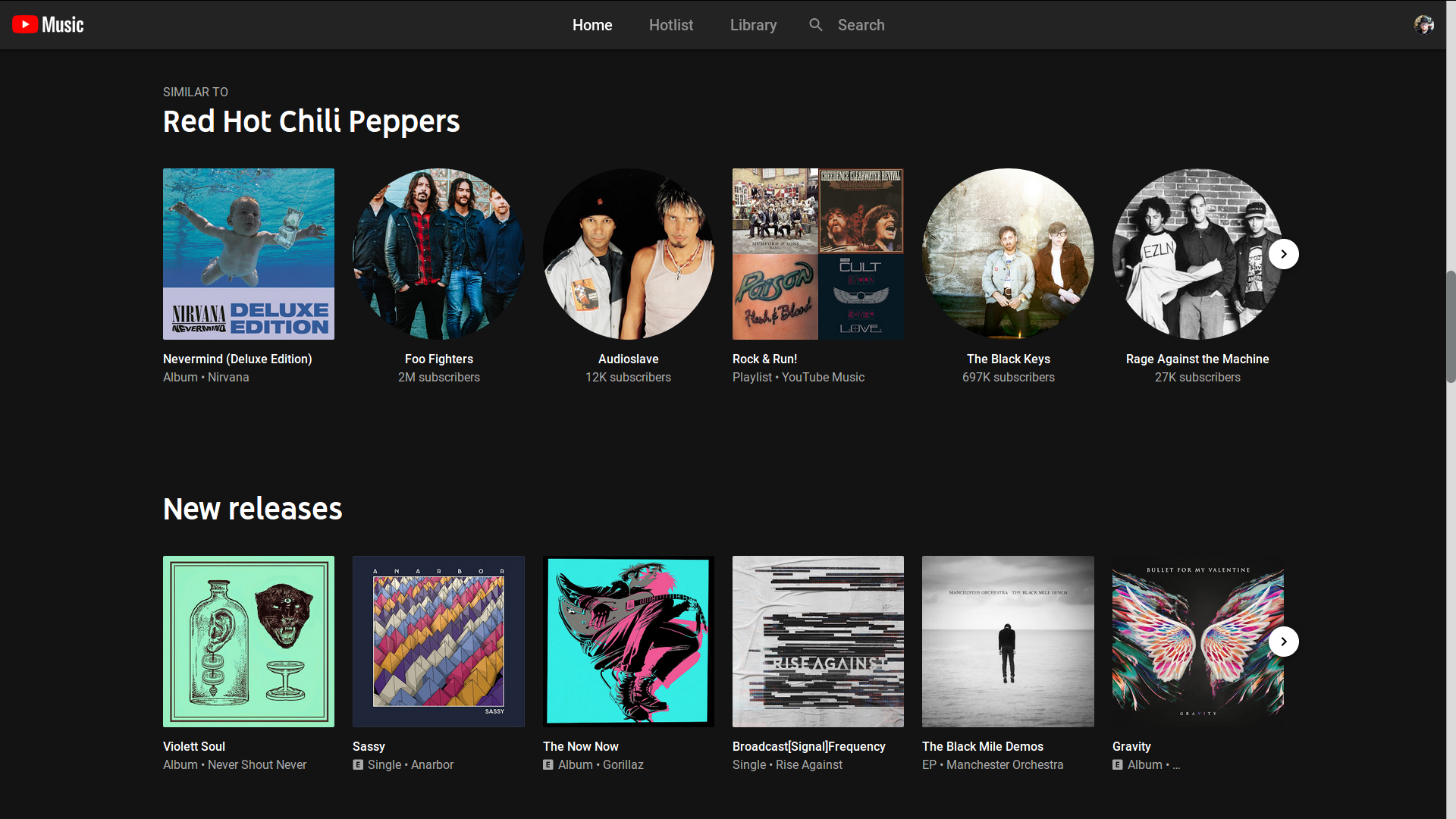Click the user profile icon
The height and width of the screenshot is (819, 1456).
pos(1424,25)
